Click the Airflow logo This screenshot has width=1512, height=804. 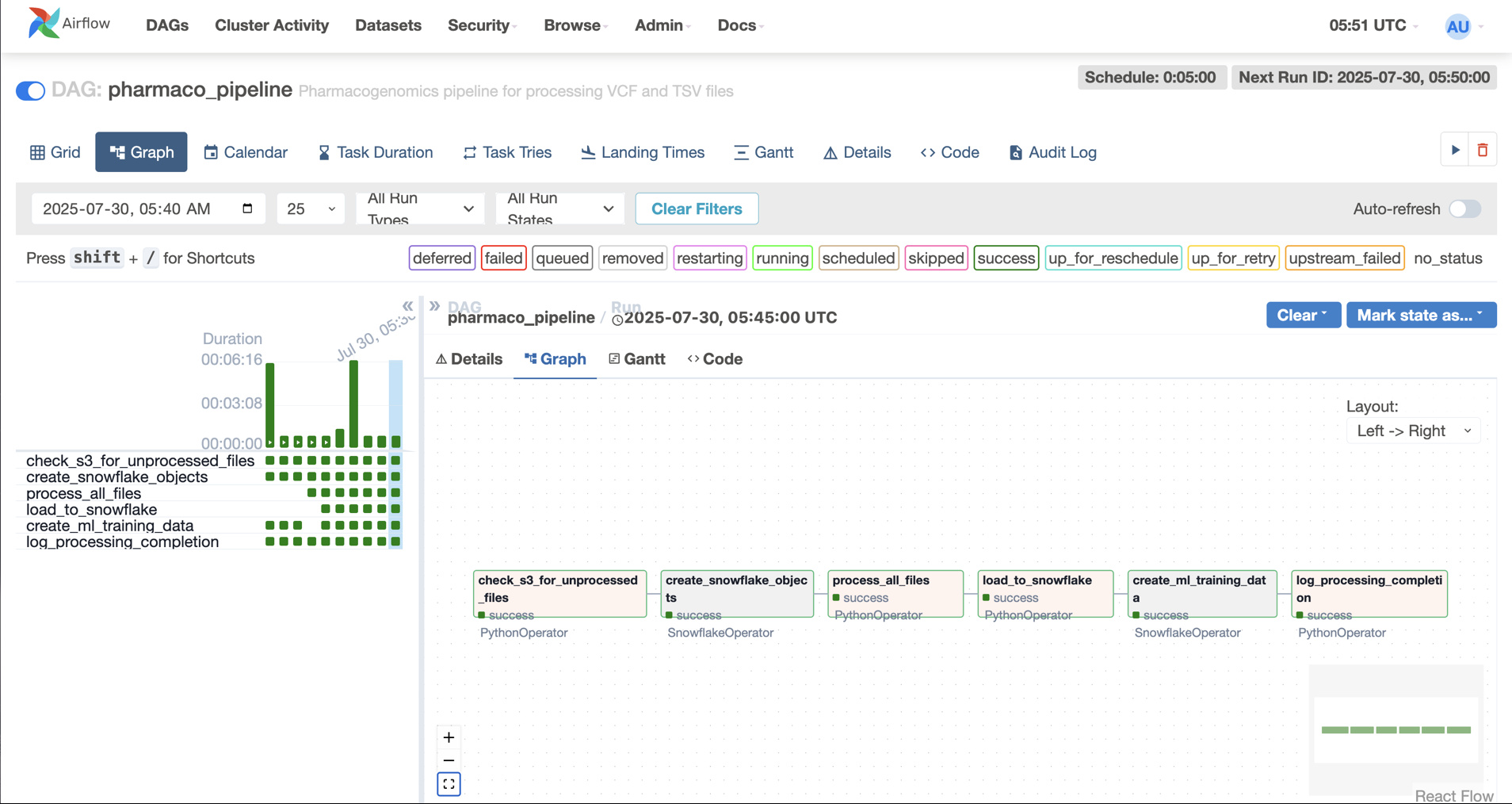click(x=44, y=21)
